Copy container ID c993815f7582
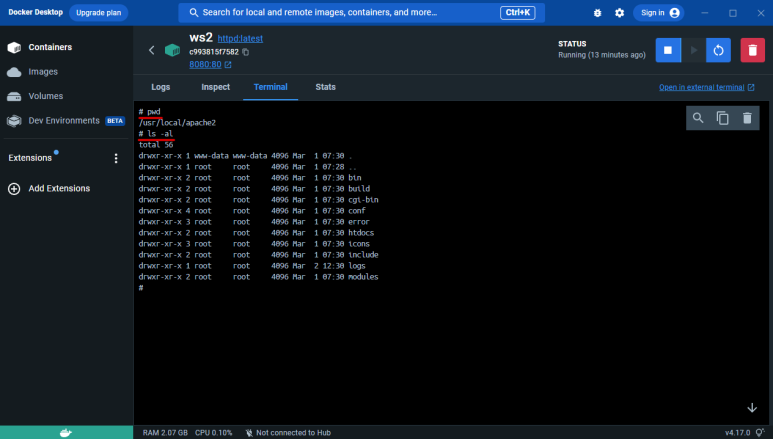Screen dimensions: 773x439 tap(246, 52)
